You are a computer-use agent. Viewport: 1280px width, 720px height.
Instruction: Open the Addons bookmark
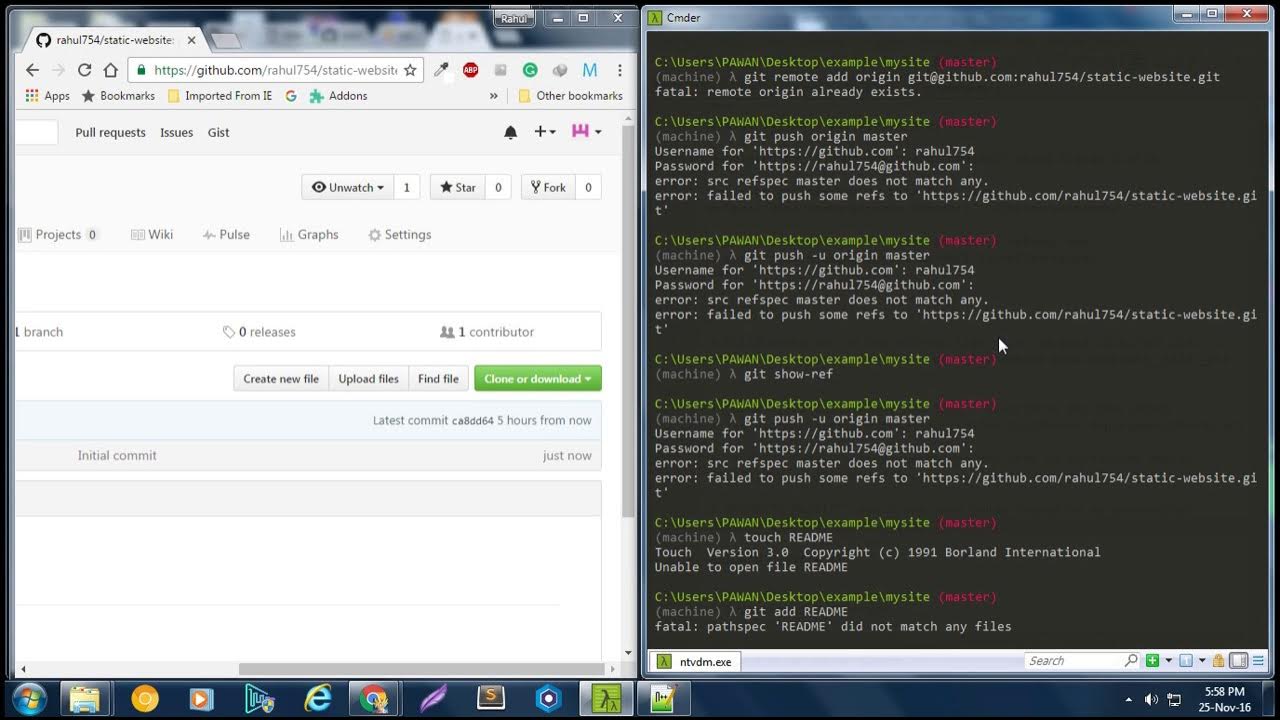pyautogui.click(x=338, y=96)
